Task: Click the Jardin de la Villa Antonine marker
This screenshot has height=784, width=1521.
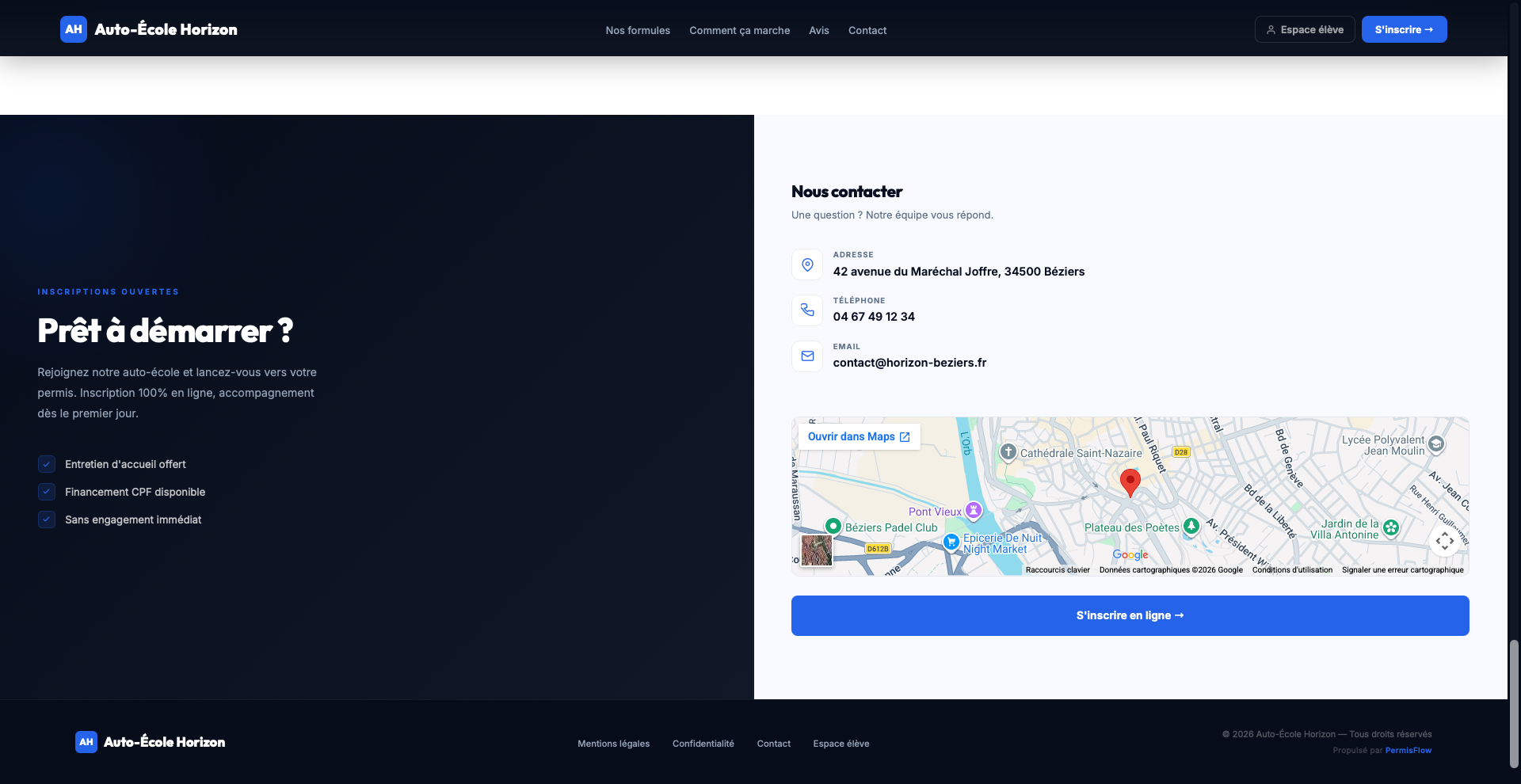Action: (1390, 527)
